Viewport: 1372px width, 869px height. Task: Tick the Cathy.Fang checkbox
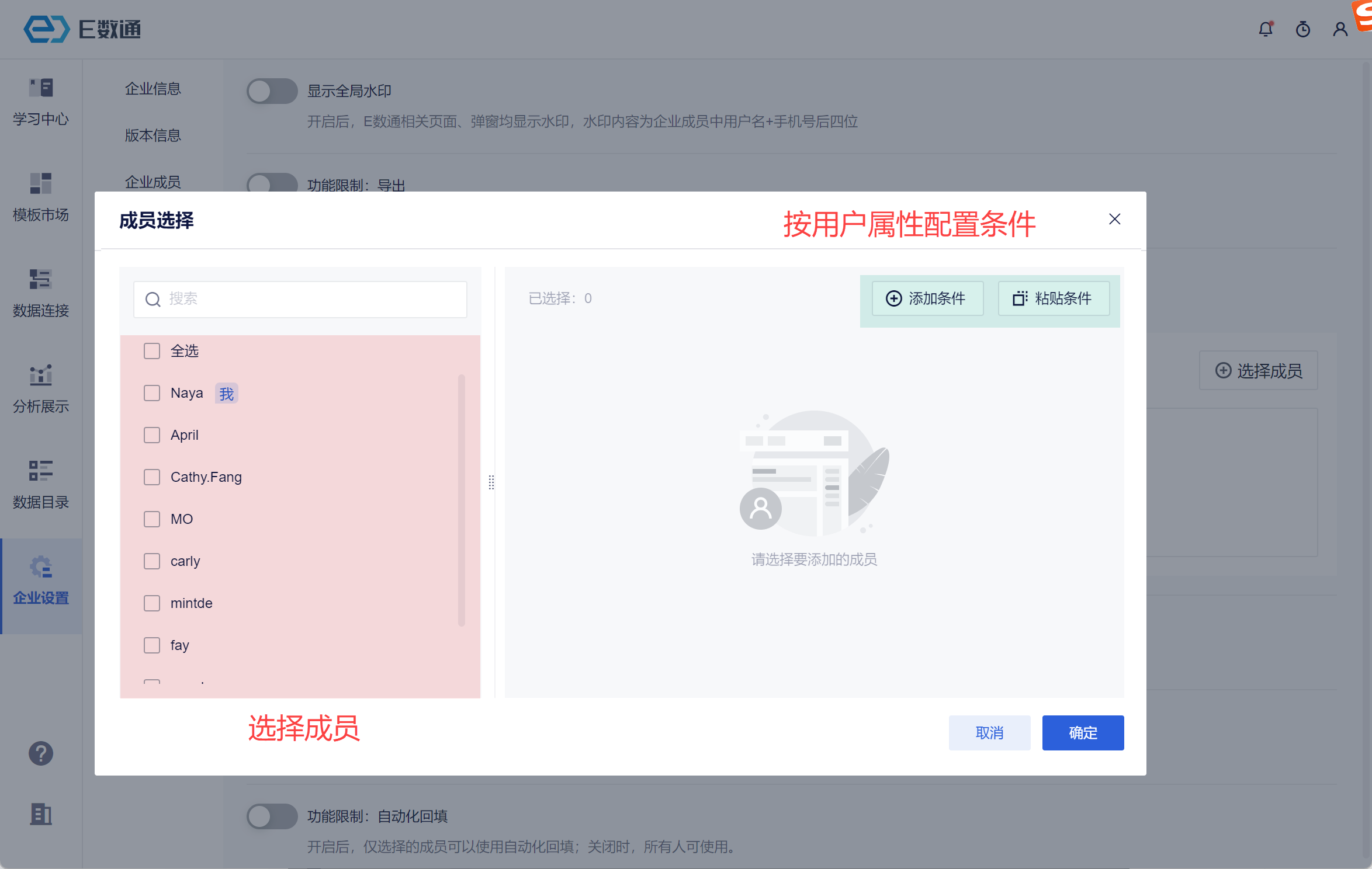coord(152,477)
